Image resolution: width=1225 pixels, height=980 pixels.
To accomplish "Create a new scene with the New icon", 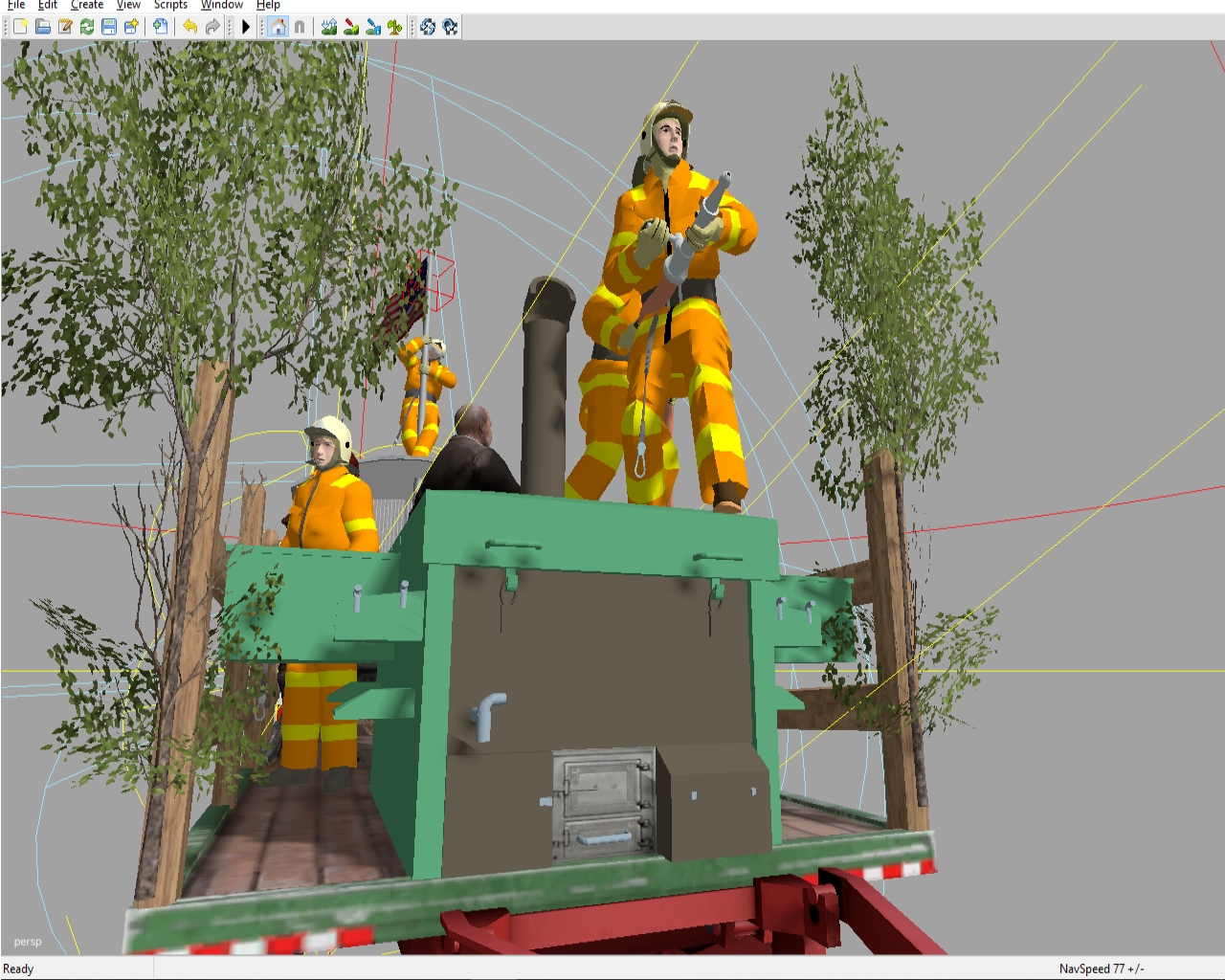I will tap(20, 27).
